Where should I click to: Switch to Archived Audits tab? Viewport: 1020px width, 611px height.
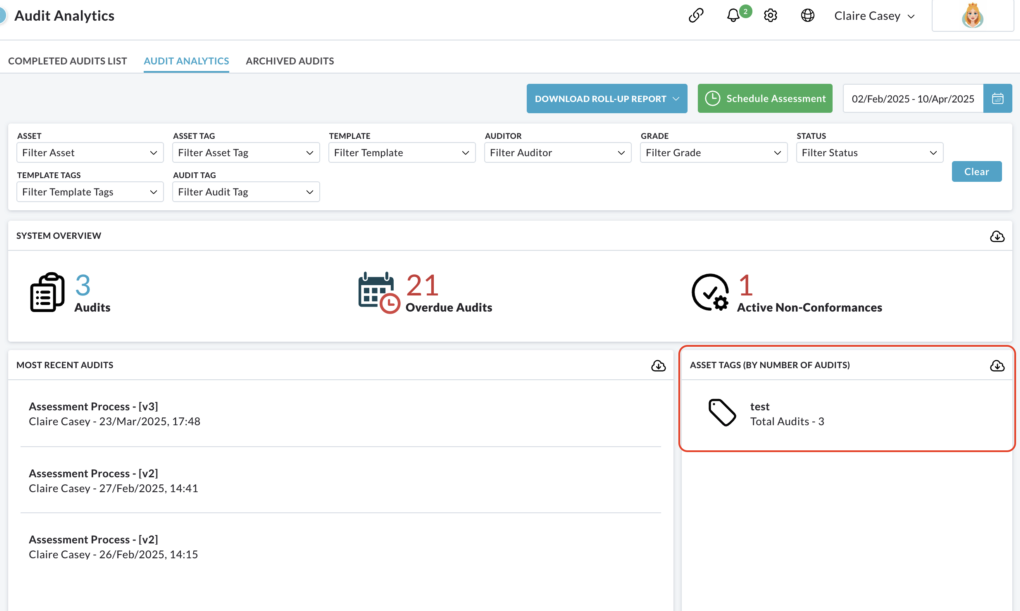pos(290,61)
